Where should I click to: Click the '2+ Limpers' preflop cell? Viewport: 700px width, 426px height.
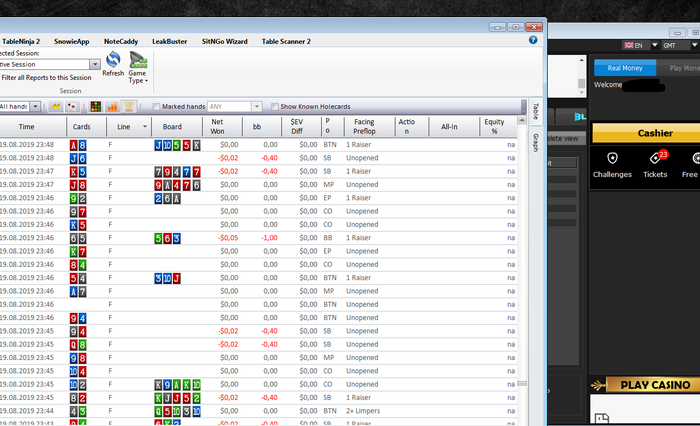[x=363, y=411]
